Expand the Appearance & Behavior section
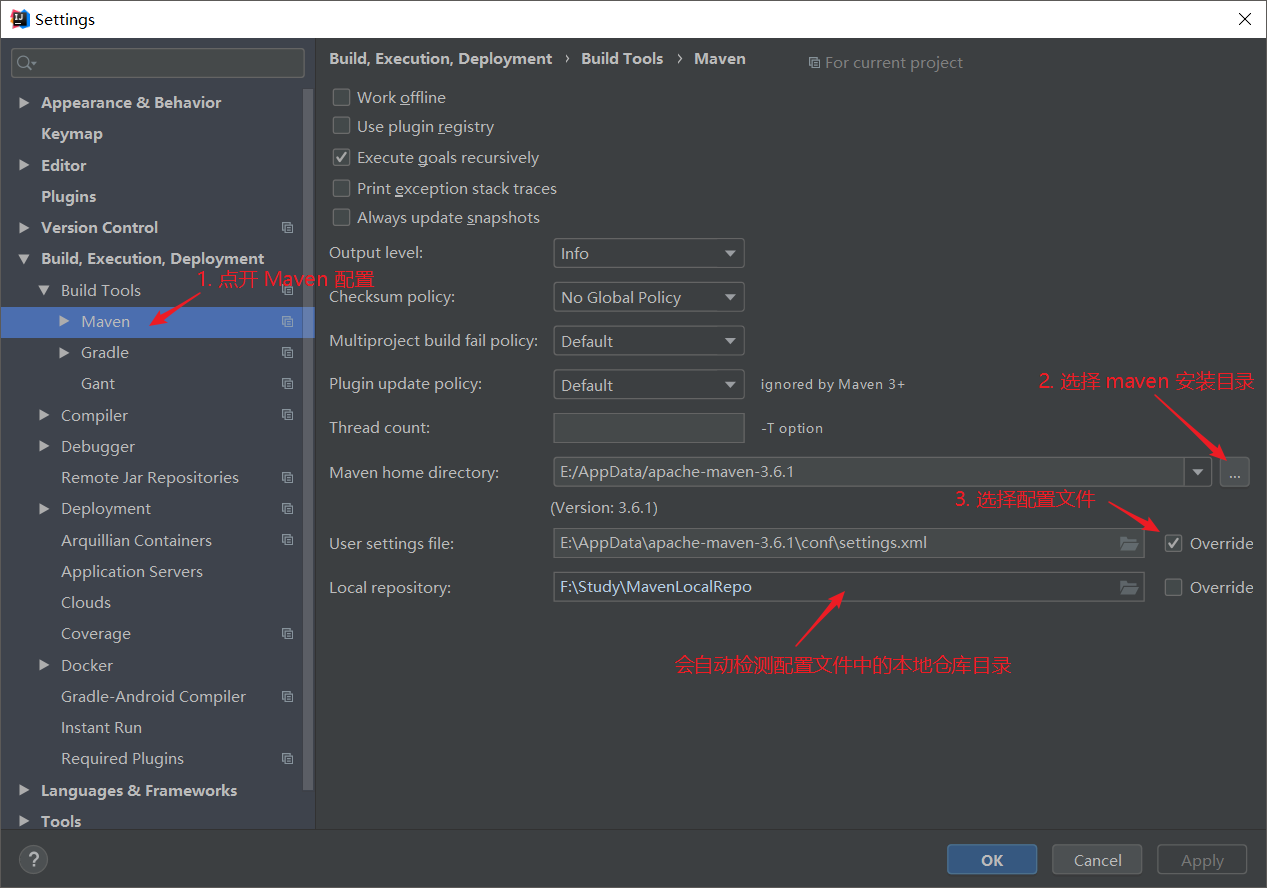Screen dimensions: 1267x888 [x=25, y=103]
